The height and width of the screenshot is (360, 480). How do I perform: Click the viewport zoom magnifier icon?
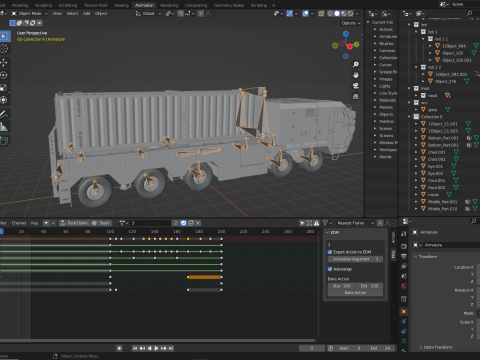[x=356, y=64]
